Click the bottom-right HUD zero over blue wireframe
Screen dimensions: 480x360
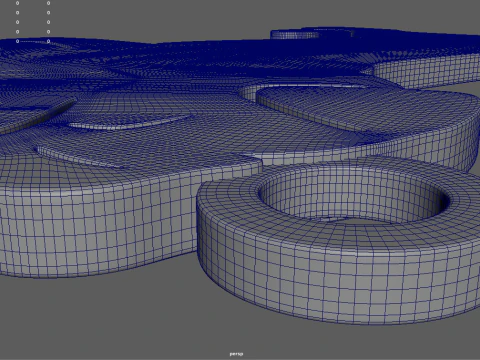pos(48,41)
